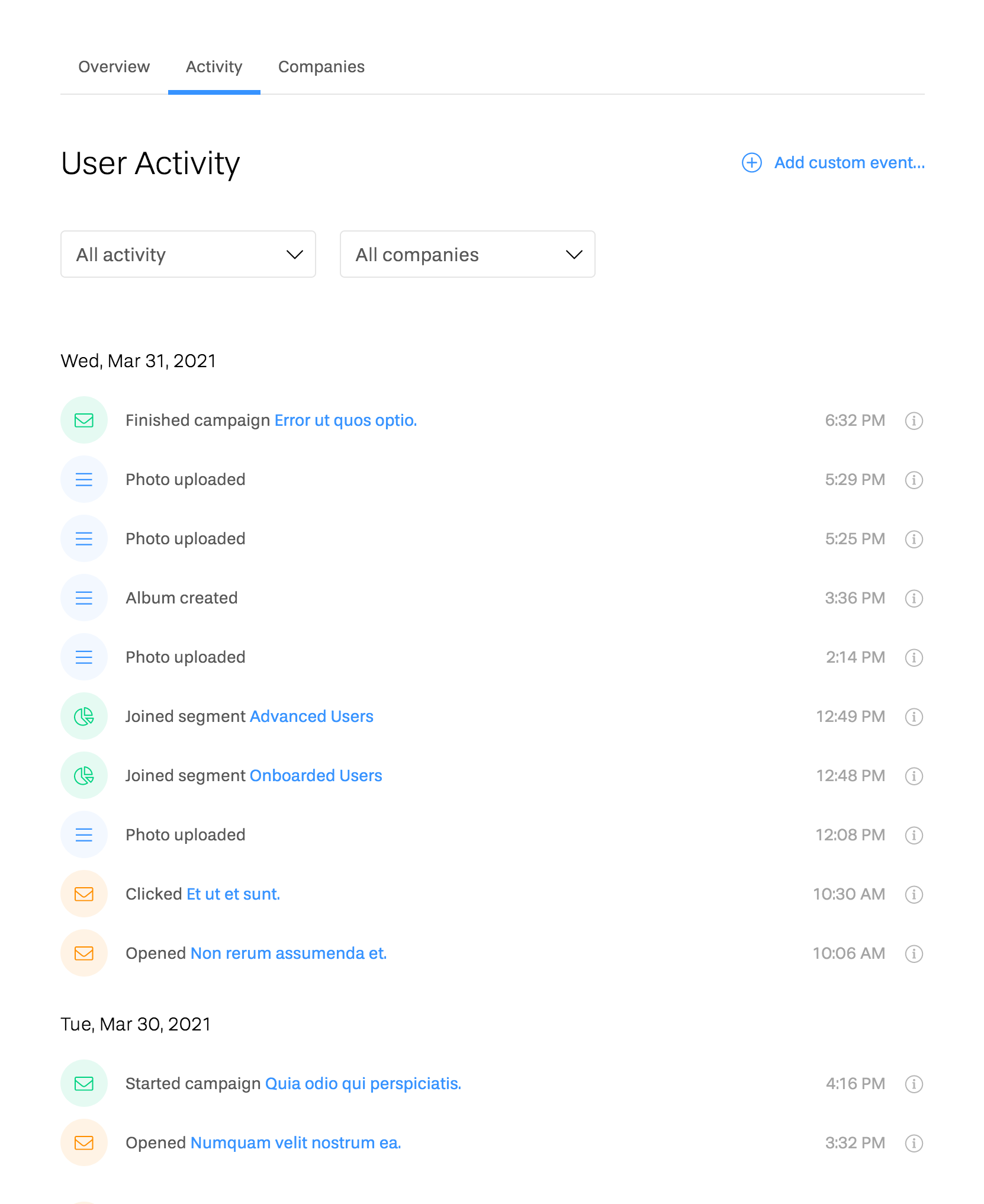Click segment icon beside Advanced Users
The image size is (984, 1204).
pos(84,717)
